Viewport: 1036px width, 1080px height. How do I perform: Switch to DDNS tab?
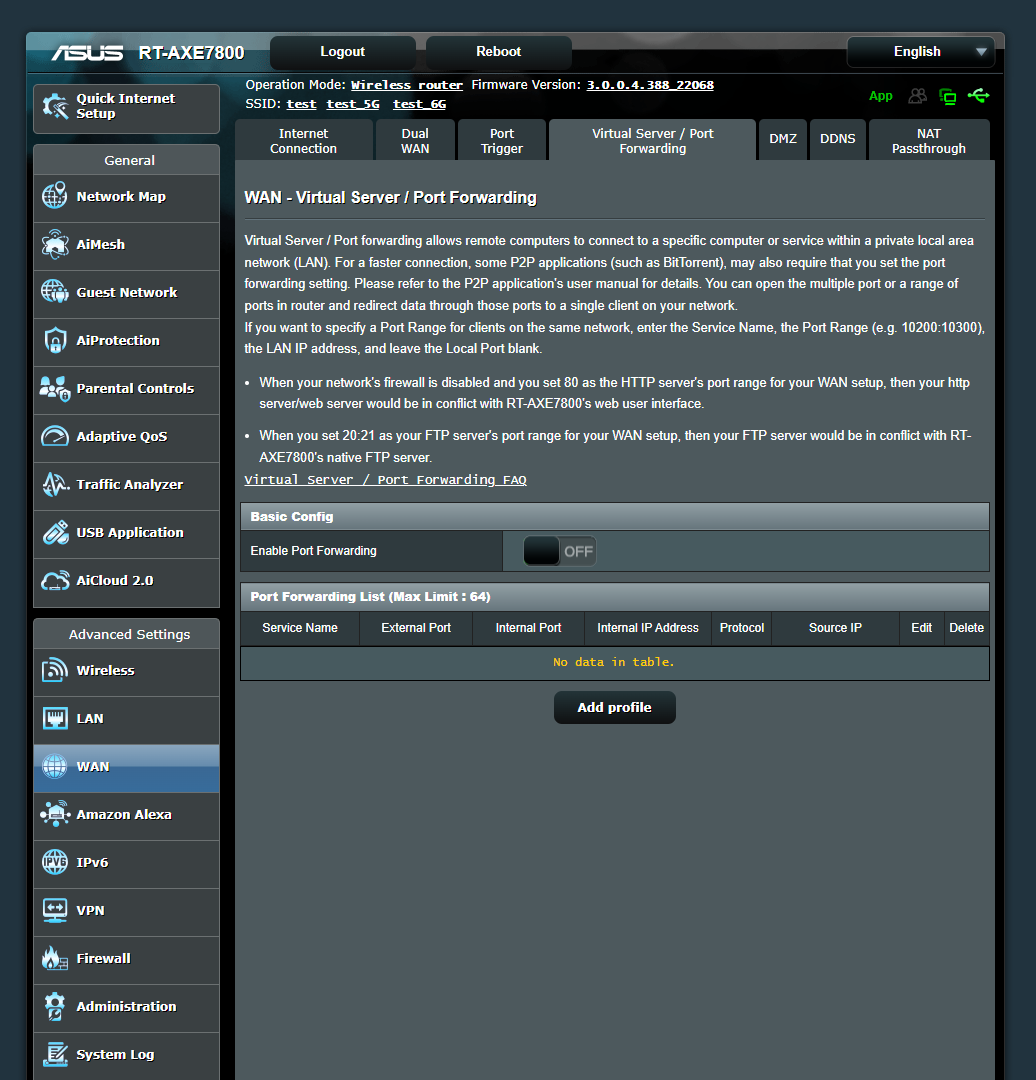click(x=838, y=139)
